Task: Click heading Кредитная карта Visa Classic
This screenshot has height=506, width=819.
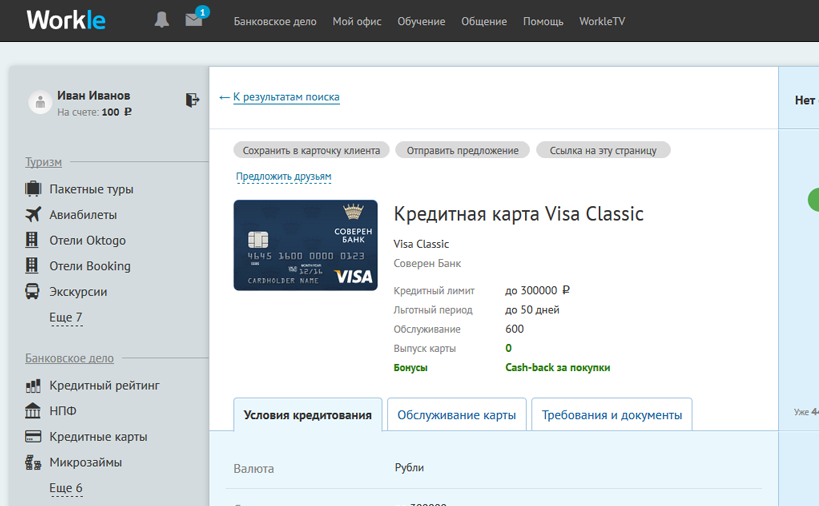Action: click(x=519, y=214)
